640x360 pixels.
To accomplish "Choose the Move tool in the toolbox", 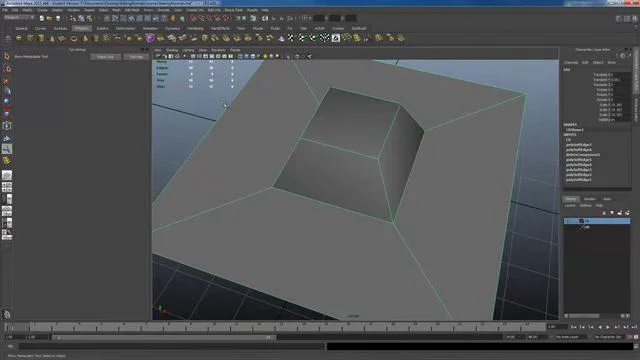I will tap(7, 91).
